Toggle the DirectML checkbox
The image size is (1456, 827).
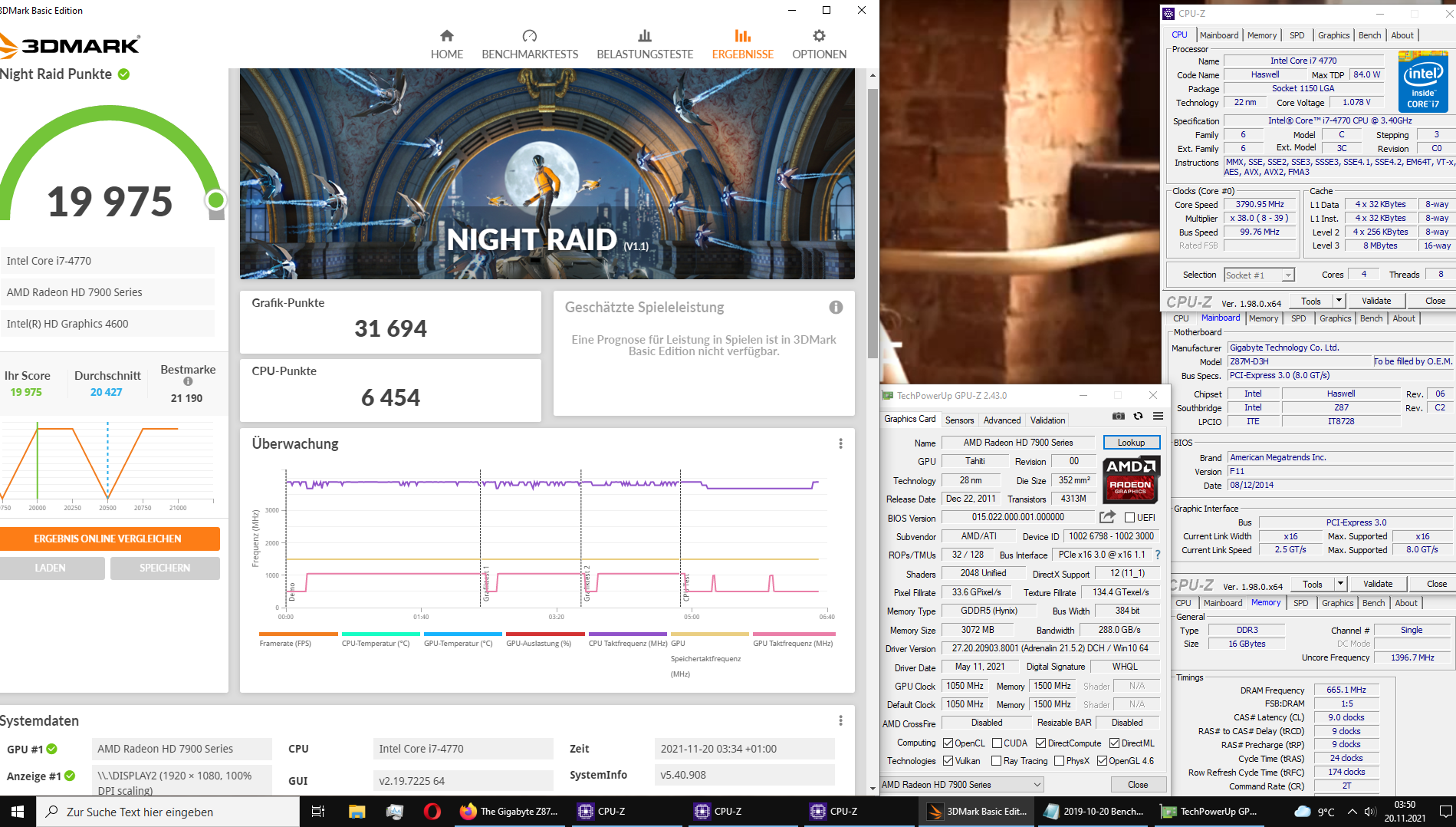1114,743
